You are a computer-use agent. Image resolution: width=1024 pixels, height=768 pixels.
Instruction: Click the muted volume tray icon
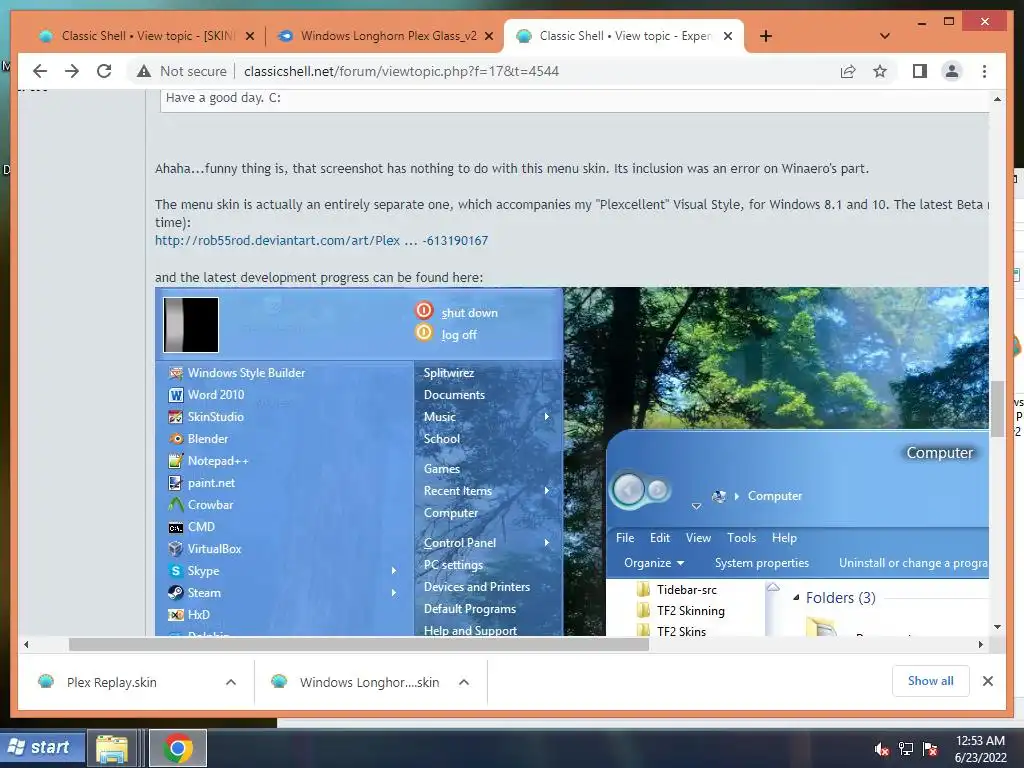click(882, 749)
